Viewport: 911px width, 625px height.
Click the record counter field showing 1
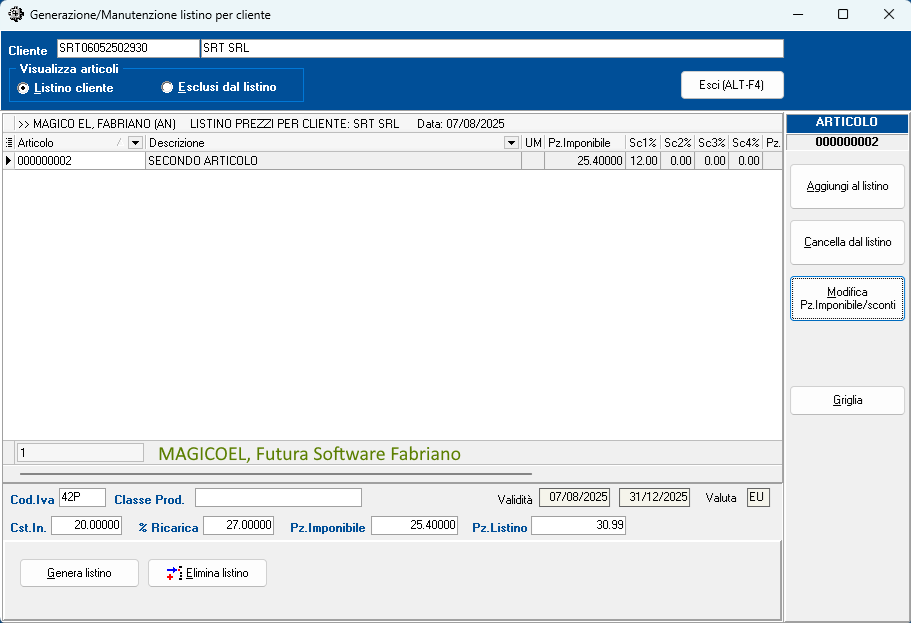pyautogui.click(x=80, y=453)
